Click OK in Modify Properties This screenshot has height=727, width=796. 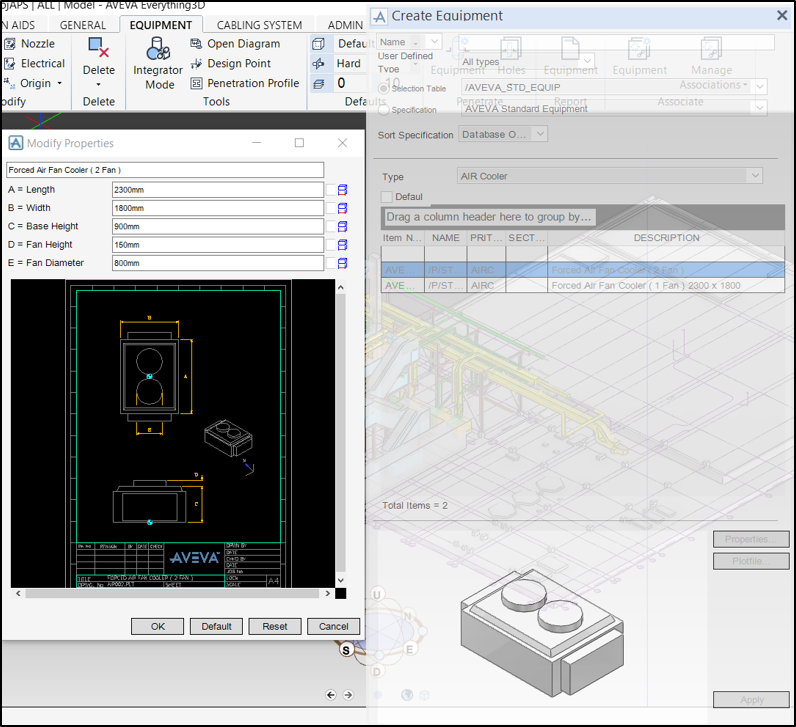[157, 626]
